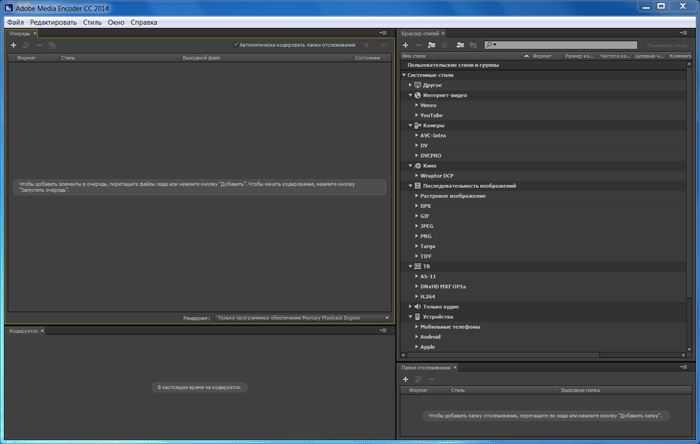Click Размер кадра column header

point(579,56)
